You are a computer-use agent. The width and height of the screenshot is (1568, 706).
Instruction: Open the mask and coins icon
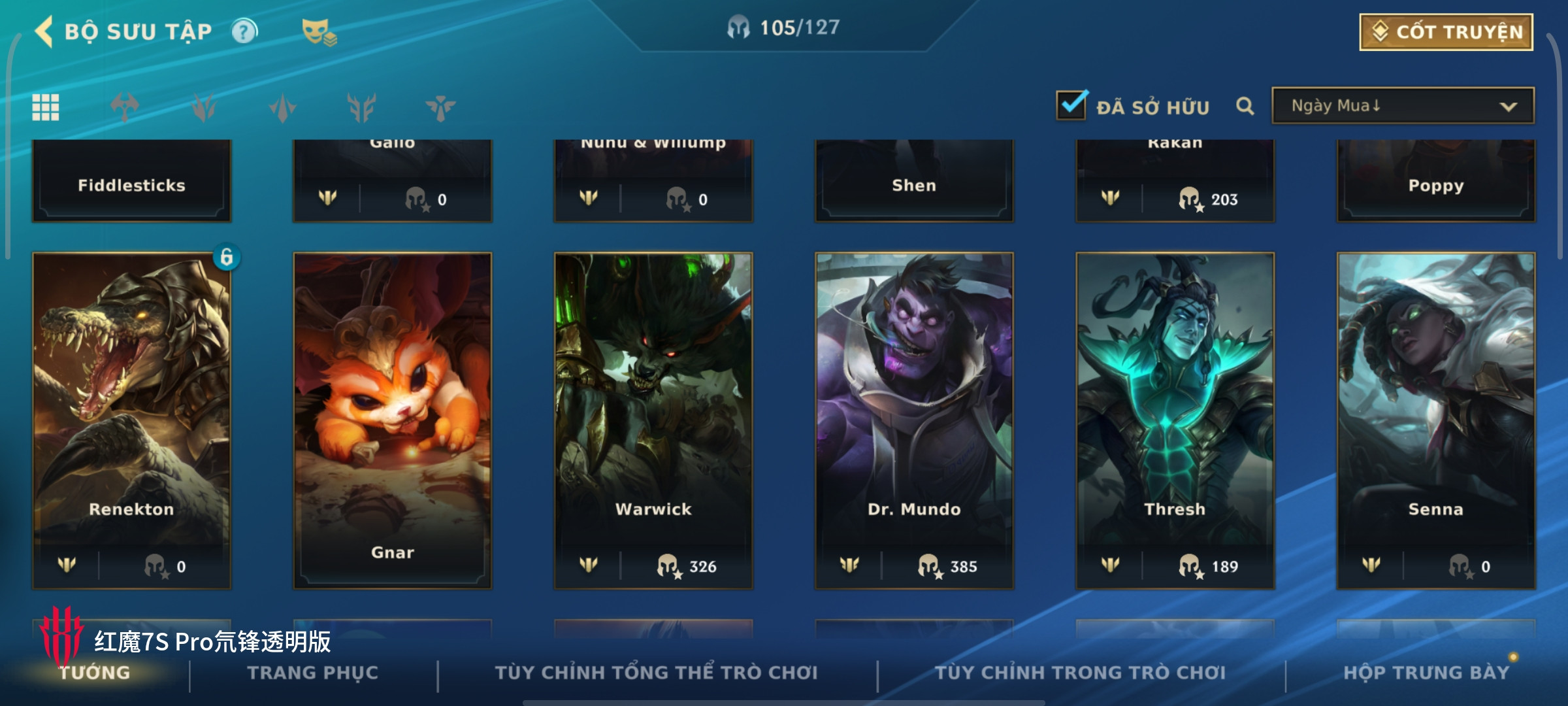[x=319, y=32]
